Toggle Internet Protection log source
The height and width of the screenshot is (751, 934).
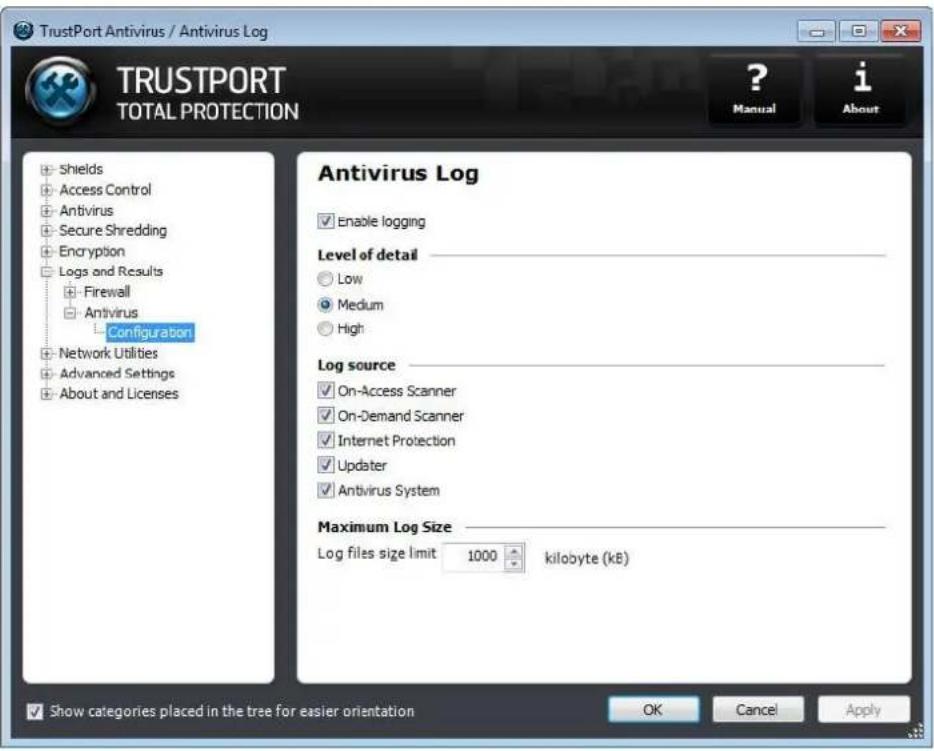325,440
